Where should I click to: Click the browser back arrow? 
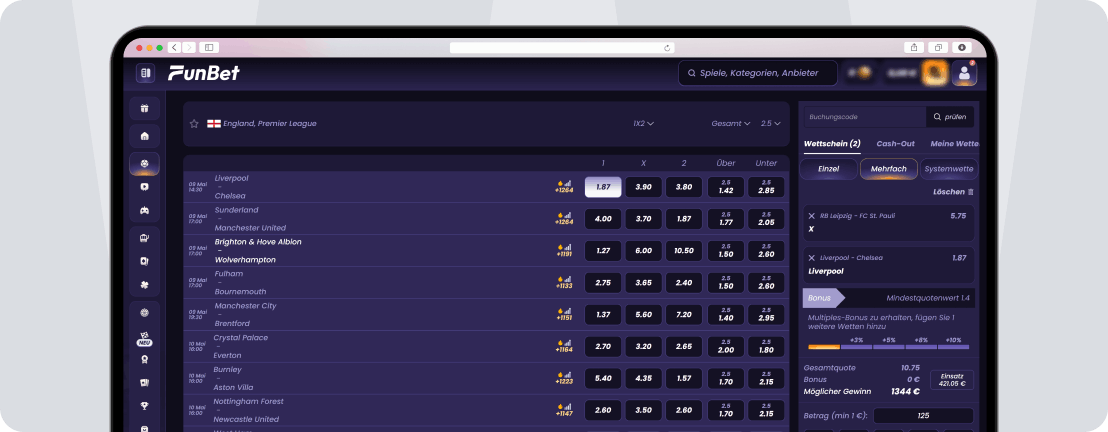coord(175,47)
